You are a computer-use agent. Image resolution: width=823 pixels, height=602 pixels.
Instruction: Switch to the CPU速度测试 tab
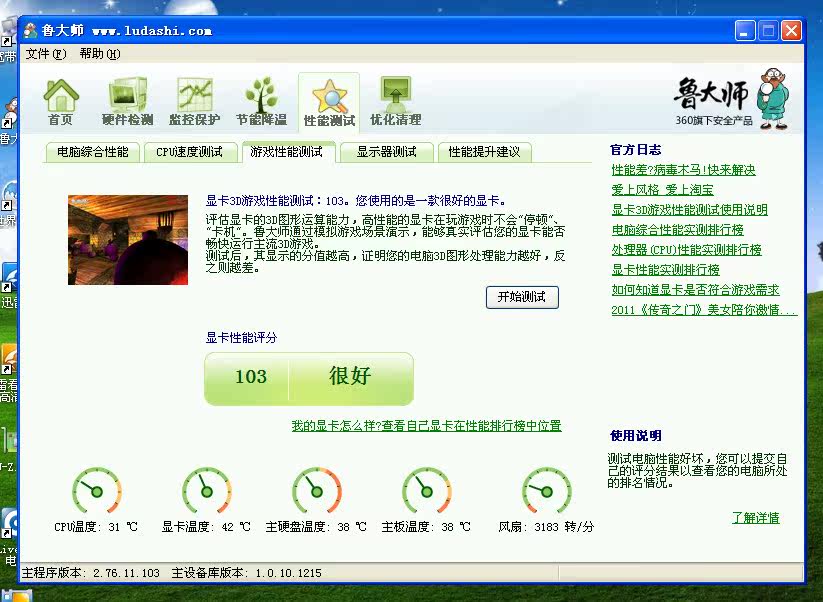point(189,152)
